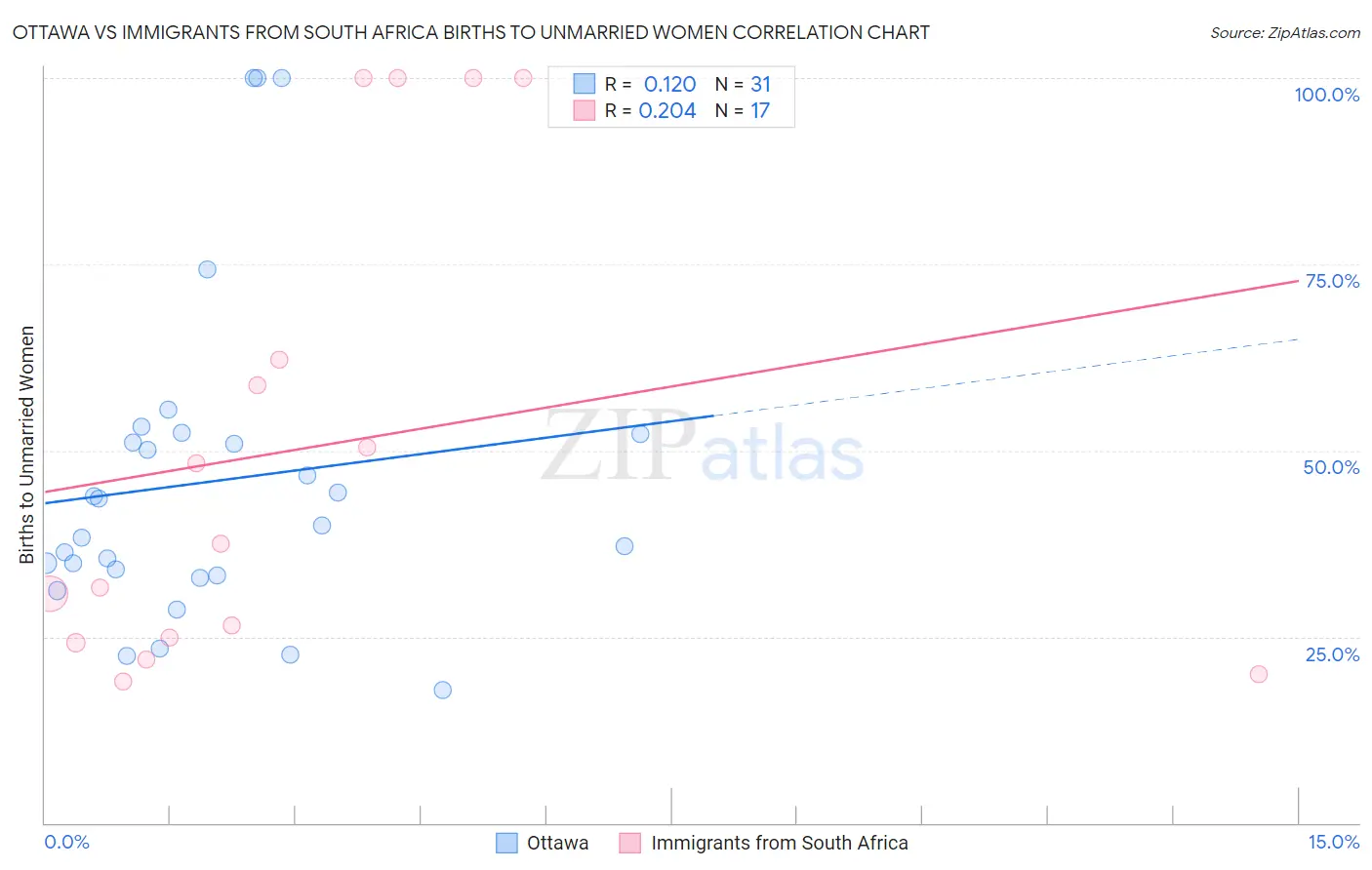Click the 100.0% y-axis tick label

(x=1326, y=95)
